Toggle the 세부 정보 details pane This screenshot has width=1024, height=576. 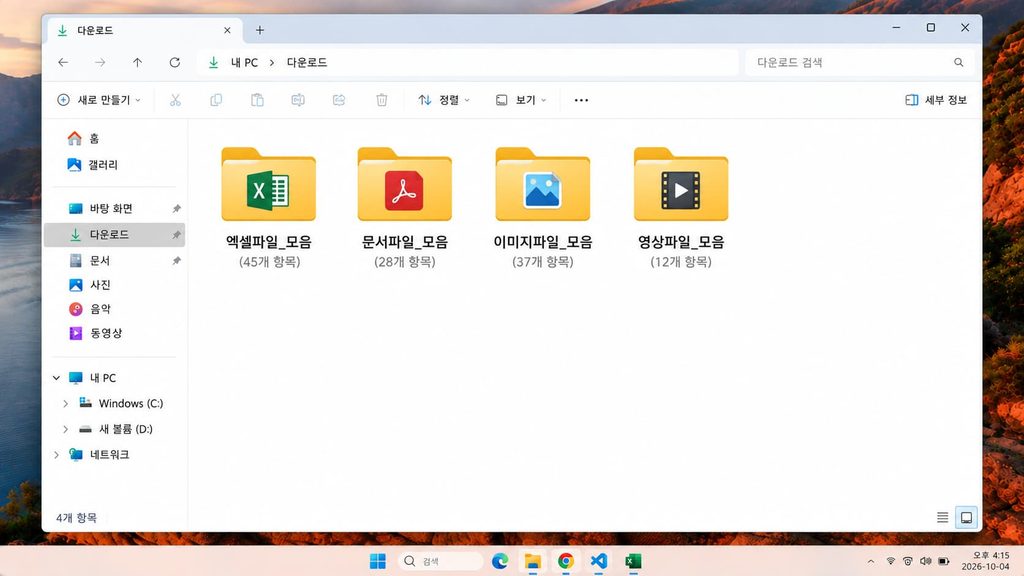(x=936, y=100)
